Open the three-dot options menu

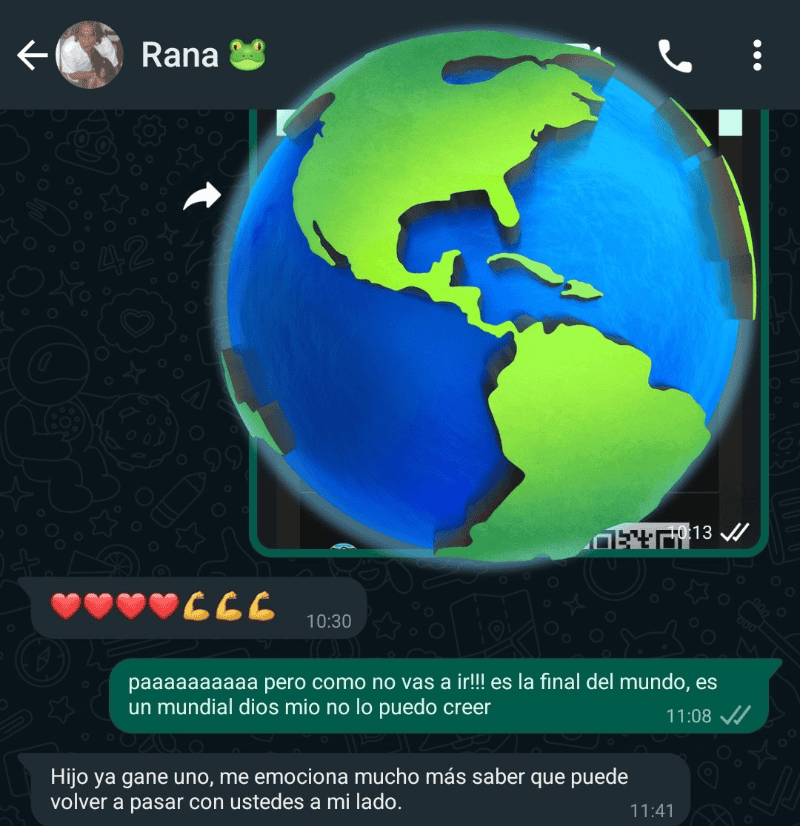pyautogui.click(x=757, y=55)
